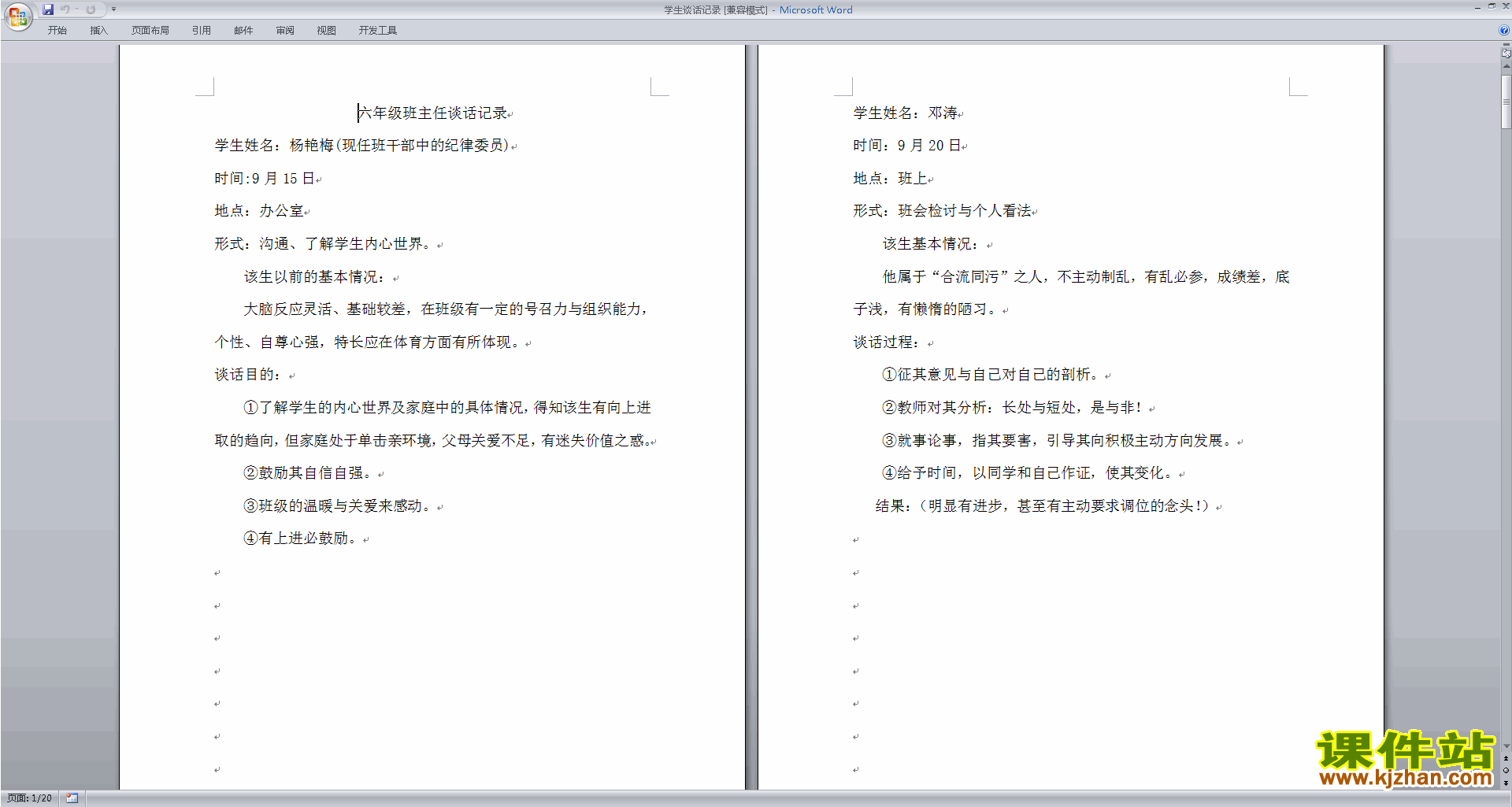Open the Undo history dropdown arrow
The image size is (1512, 807).
[x=76, y=9]
